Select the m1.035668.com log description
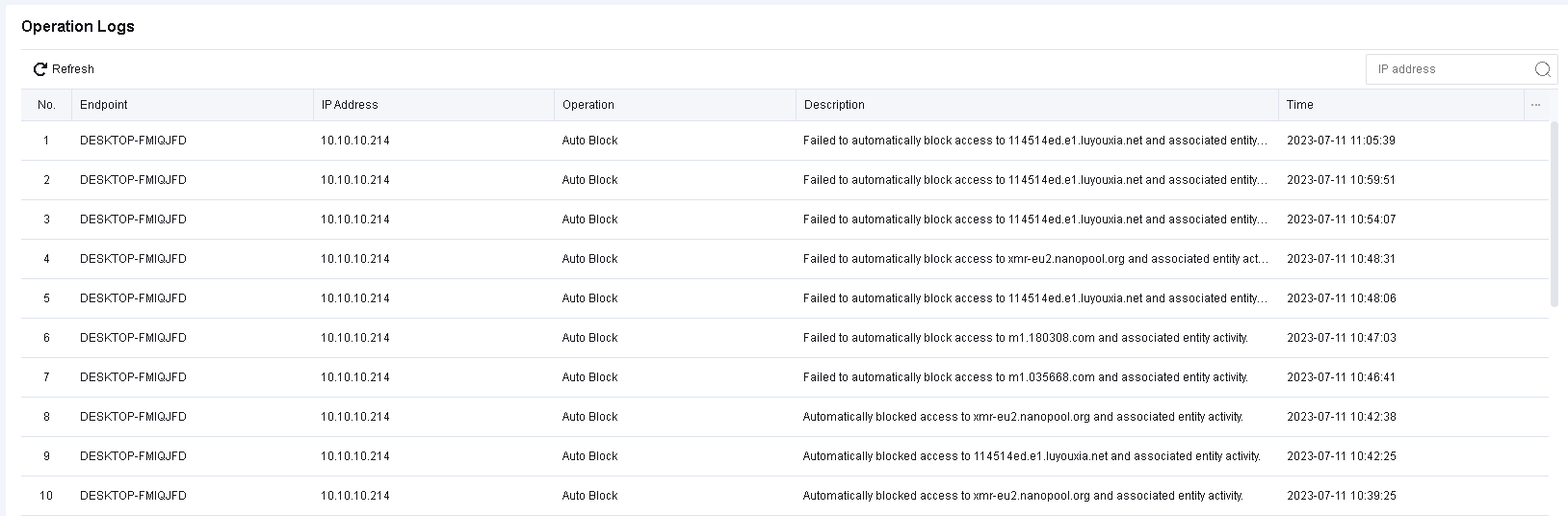This screenshot has height=516, width=1568. pos(1025,377)
